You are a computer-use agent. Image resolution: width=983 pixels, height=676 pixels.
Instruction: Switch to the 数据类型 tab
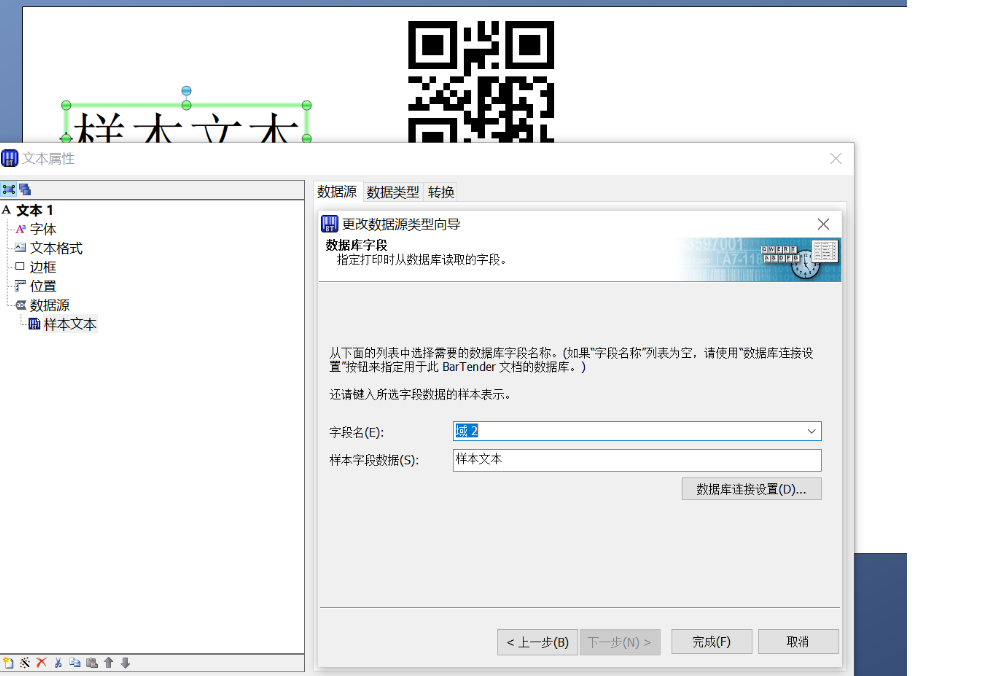[392, 192]
